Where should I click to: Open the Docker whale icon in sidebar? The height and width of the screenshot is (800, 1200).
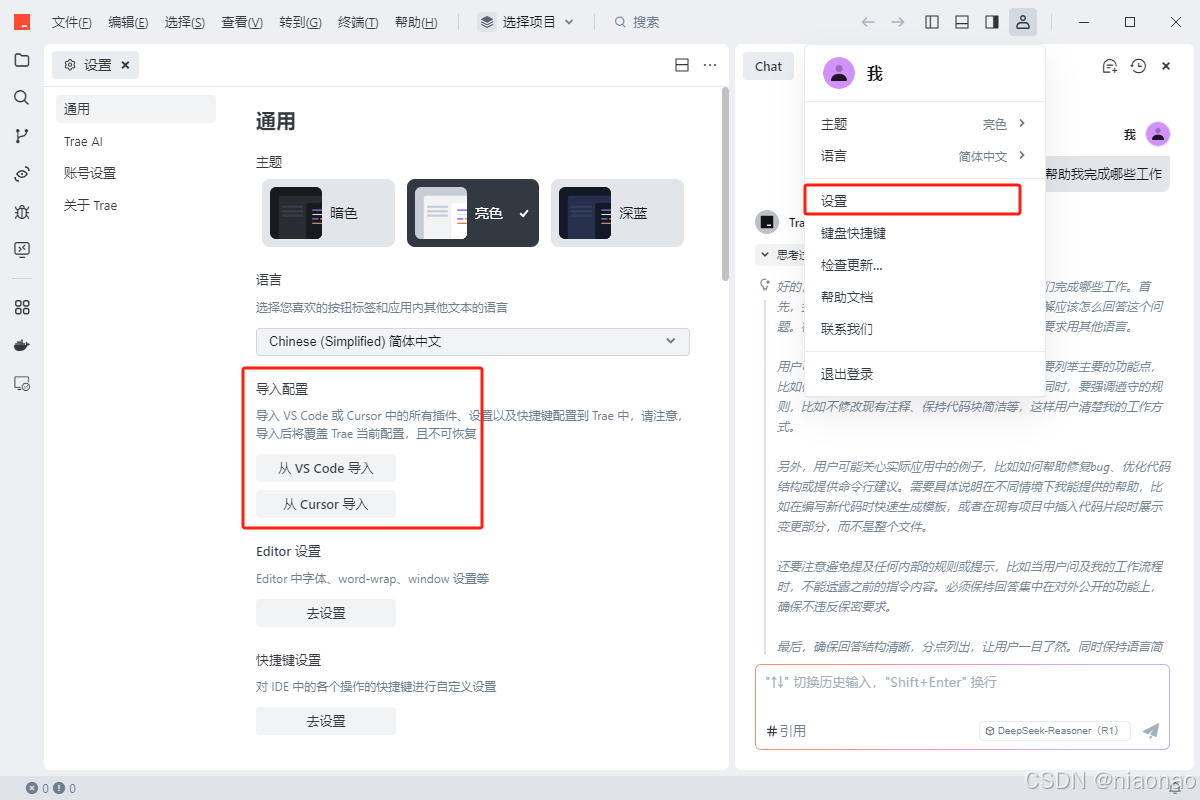pyautogui.click(x=22, y=345)
